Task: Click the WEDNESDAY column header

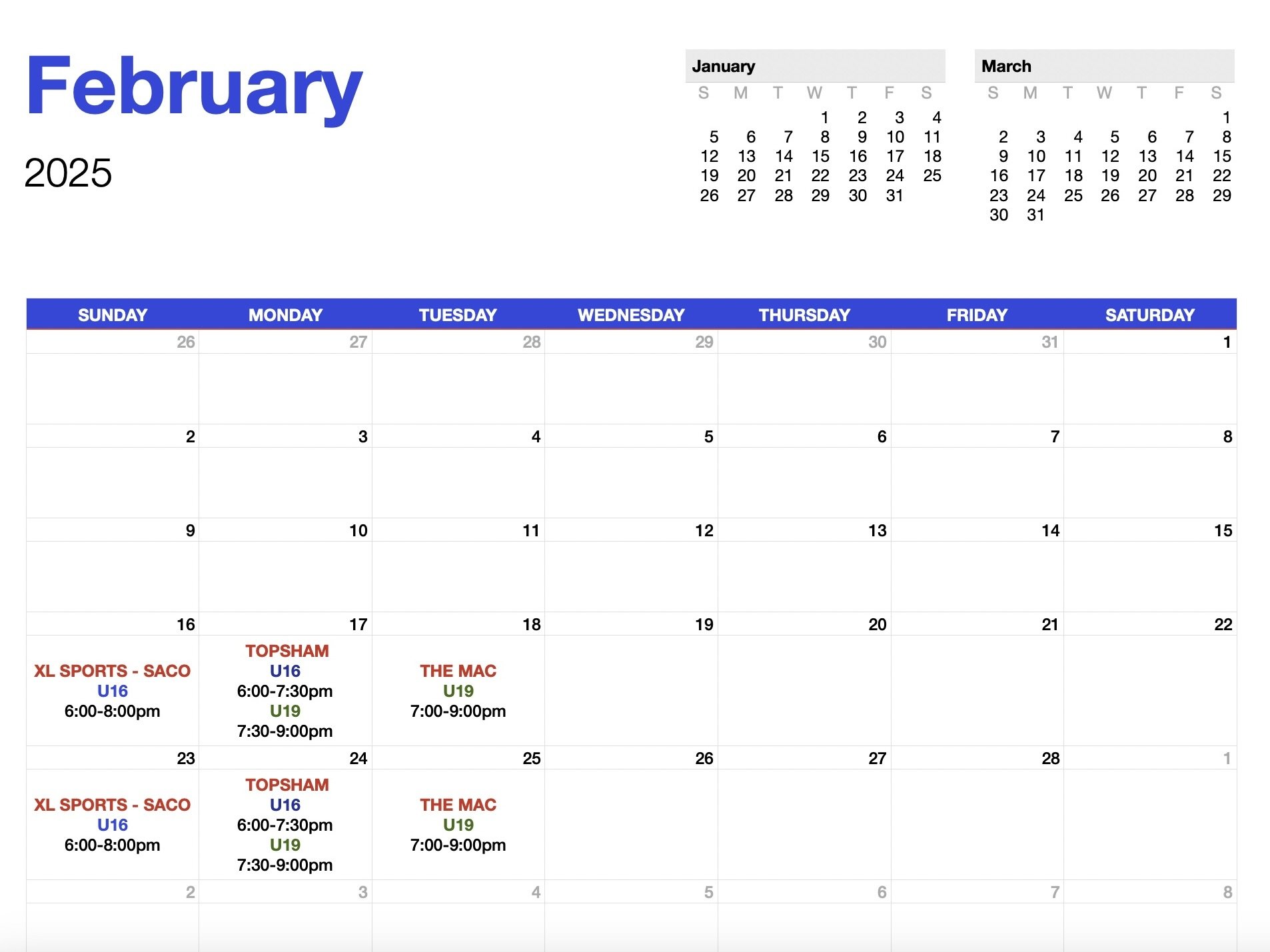Action: pyautogui.click(x=631, y=315)
